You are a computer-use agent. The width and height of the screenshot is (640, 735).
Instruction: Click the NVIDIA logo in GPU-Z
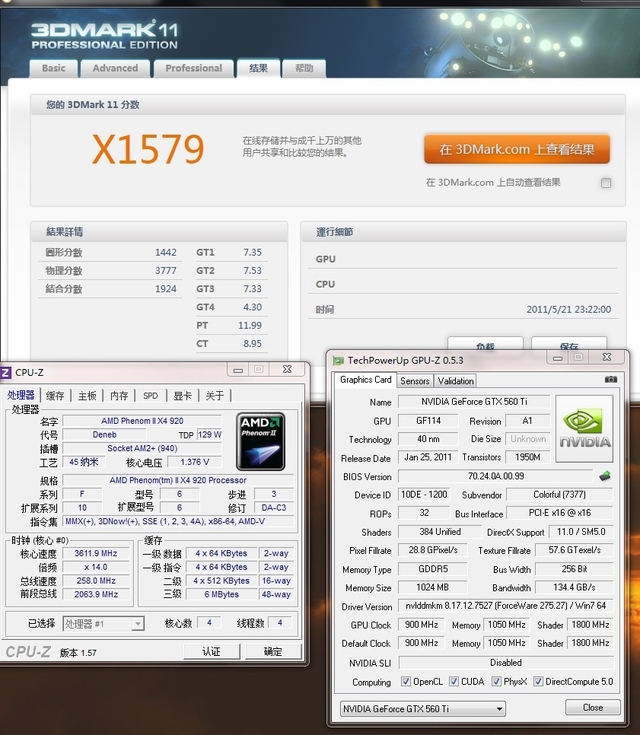coord(585,429)
